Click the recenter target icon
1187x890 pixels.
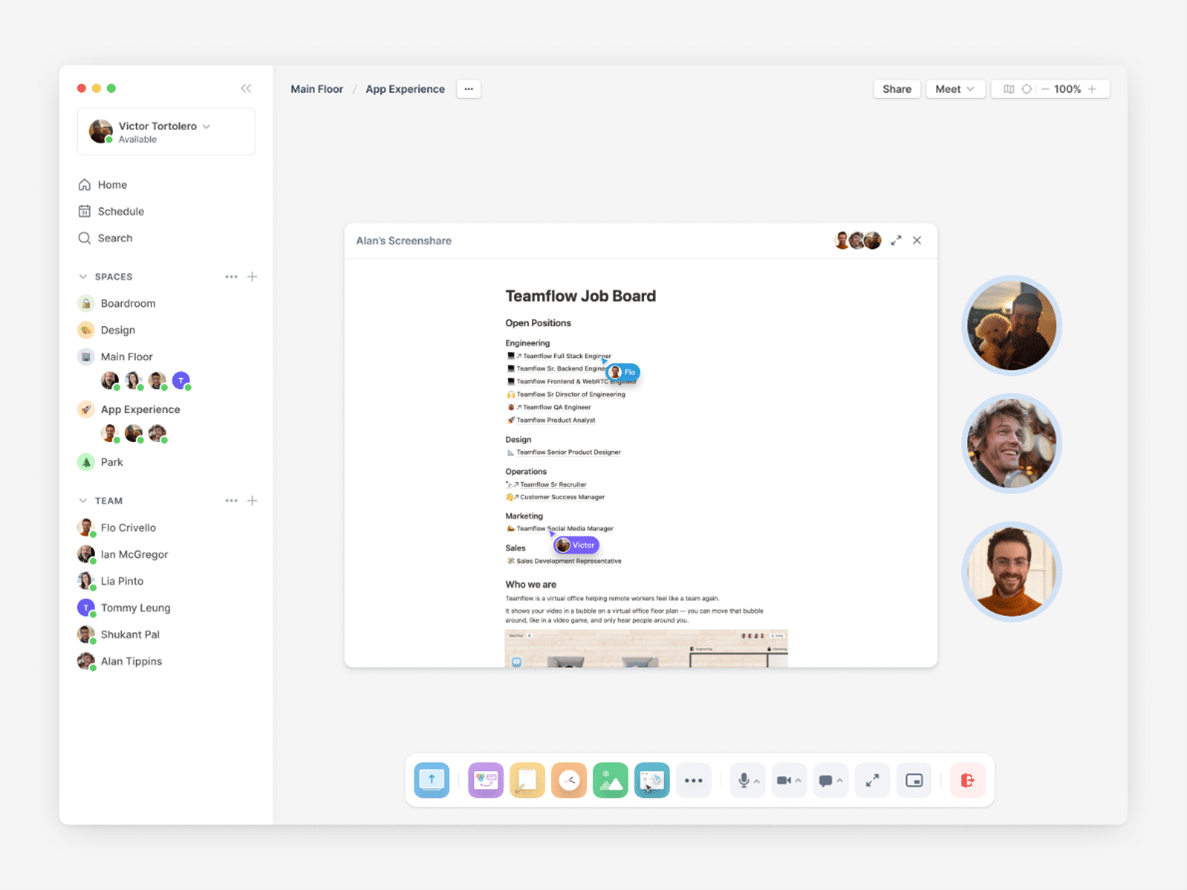(1027, 89)
